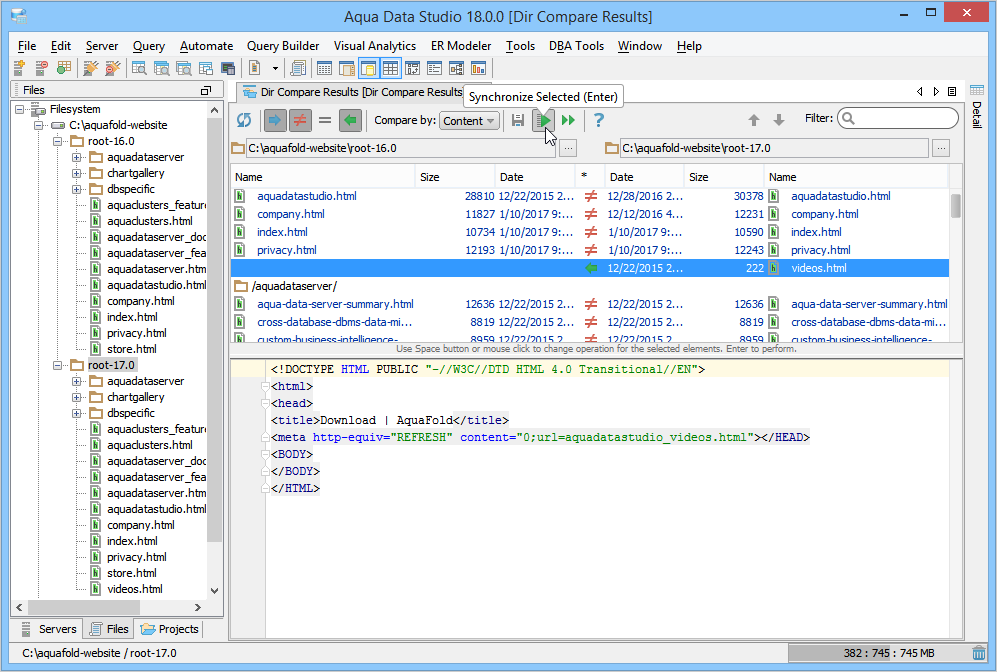Browse for right folder with ellipsis button
This screenshot has width=997, height=672.
[941, 148]
